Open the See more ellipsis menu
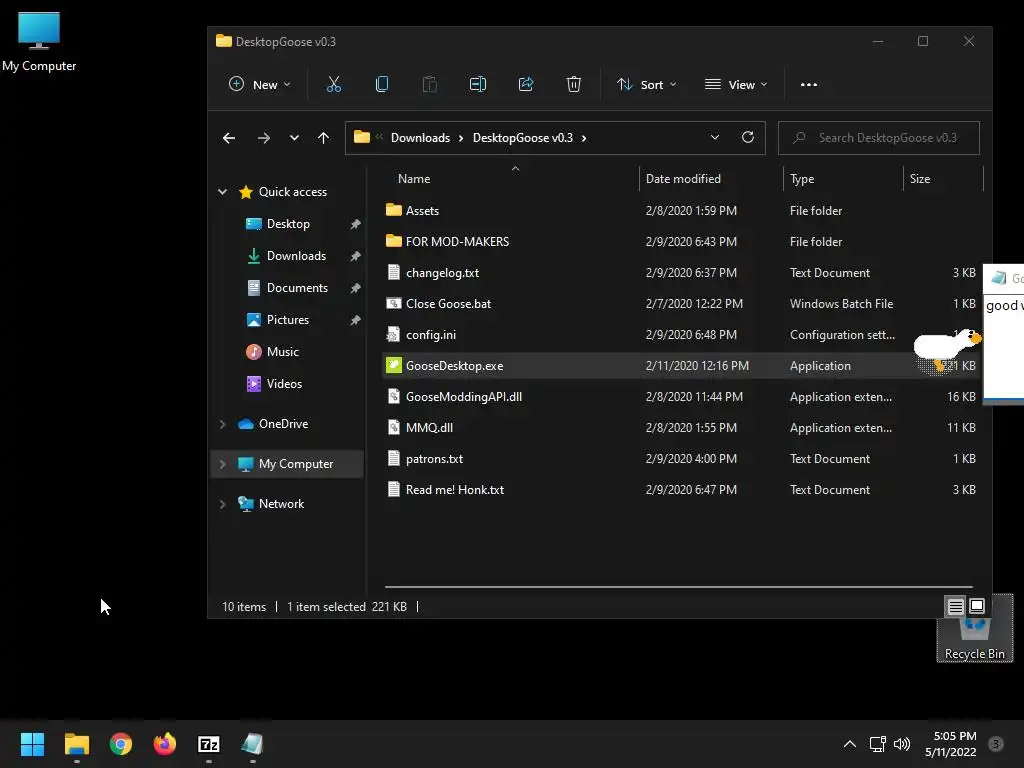Screen dimensions: 1024x768 (808, 84)
